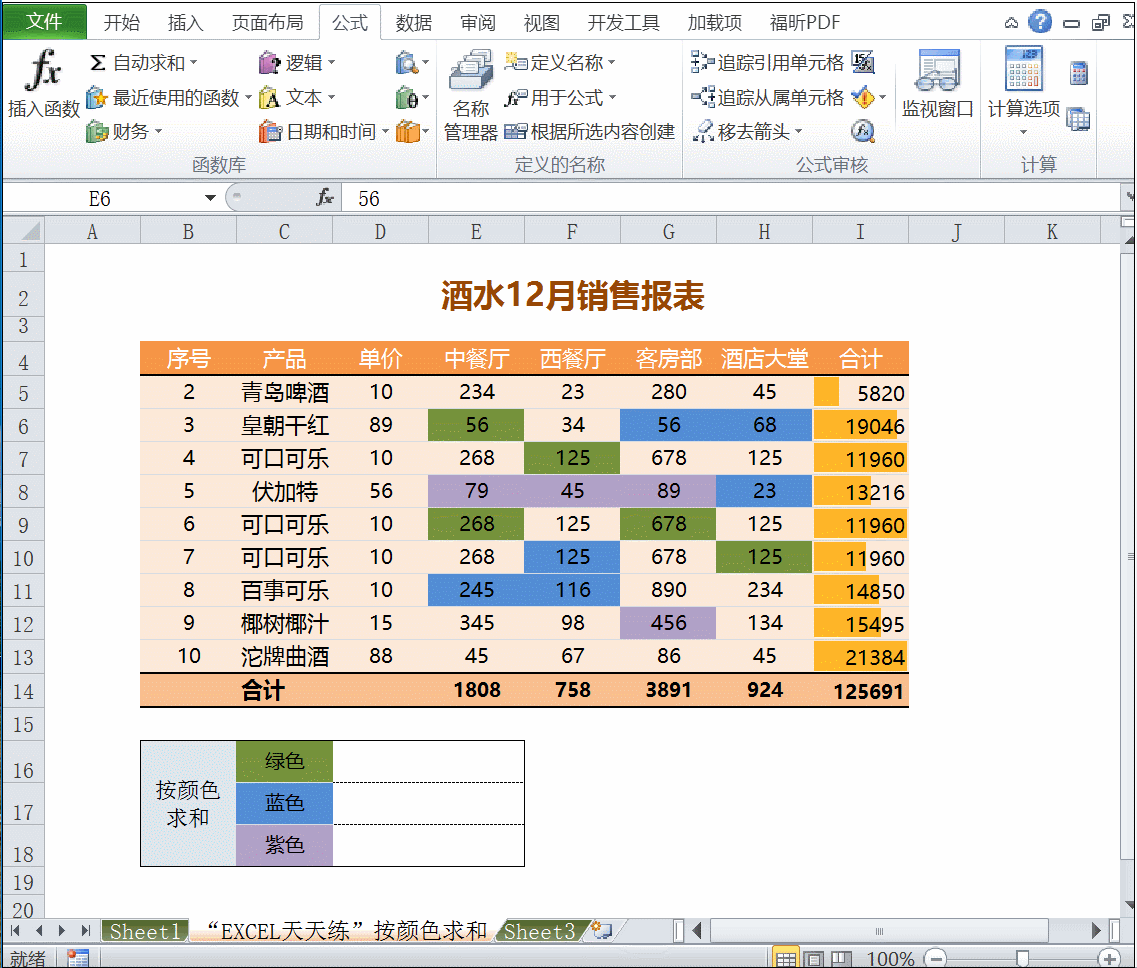Expand the error checking dropdown arrow
1137x968 pixels.
pyautogui.click(x=882, y=97)
